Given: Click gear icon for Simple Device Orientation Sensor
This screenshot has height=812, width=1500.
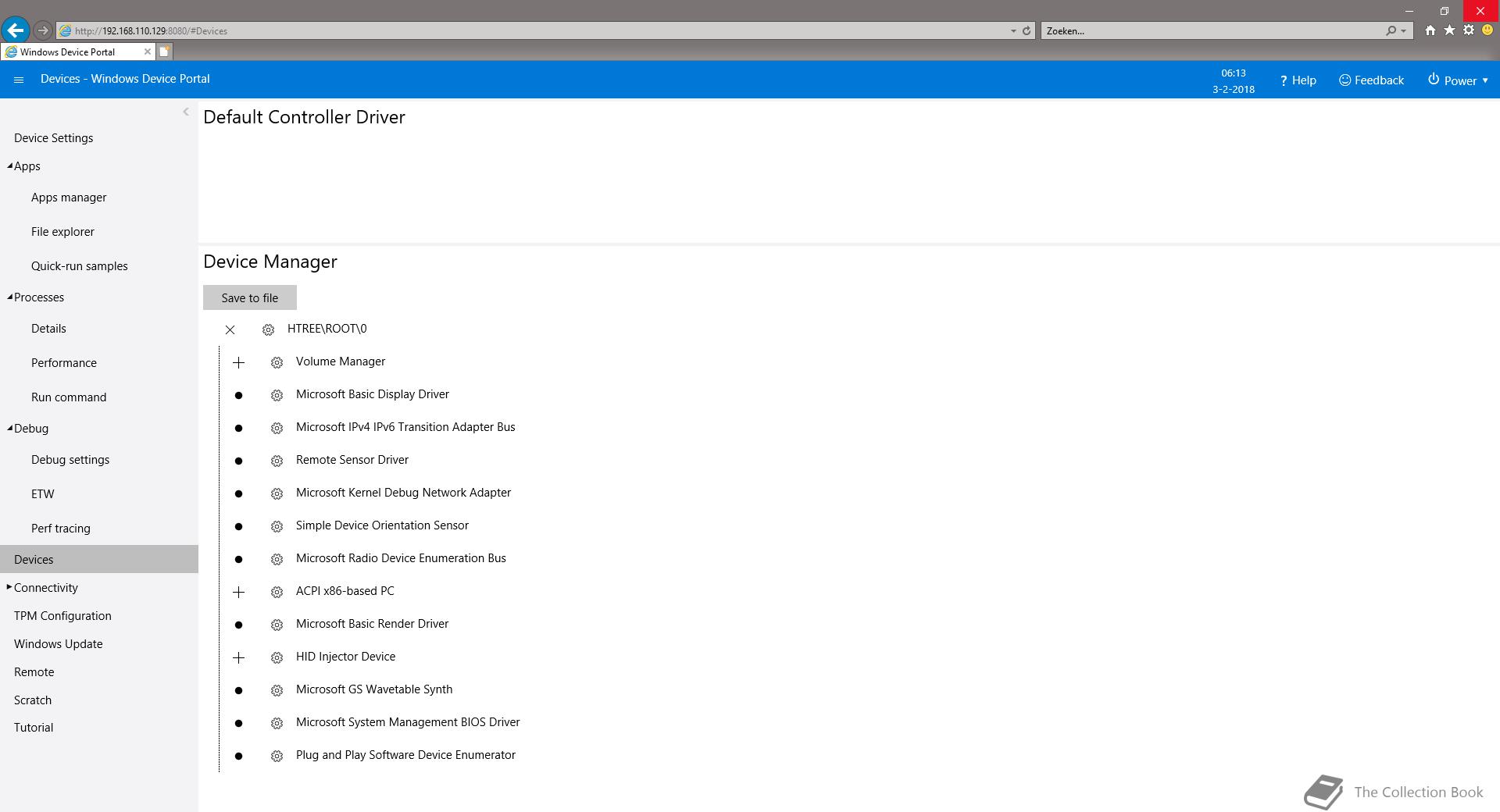Looking at the screenshot, I should point(277,527).
